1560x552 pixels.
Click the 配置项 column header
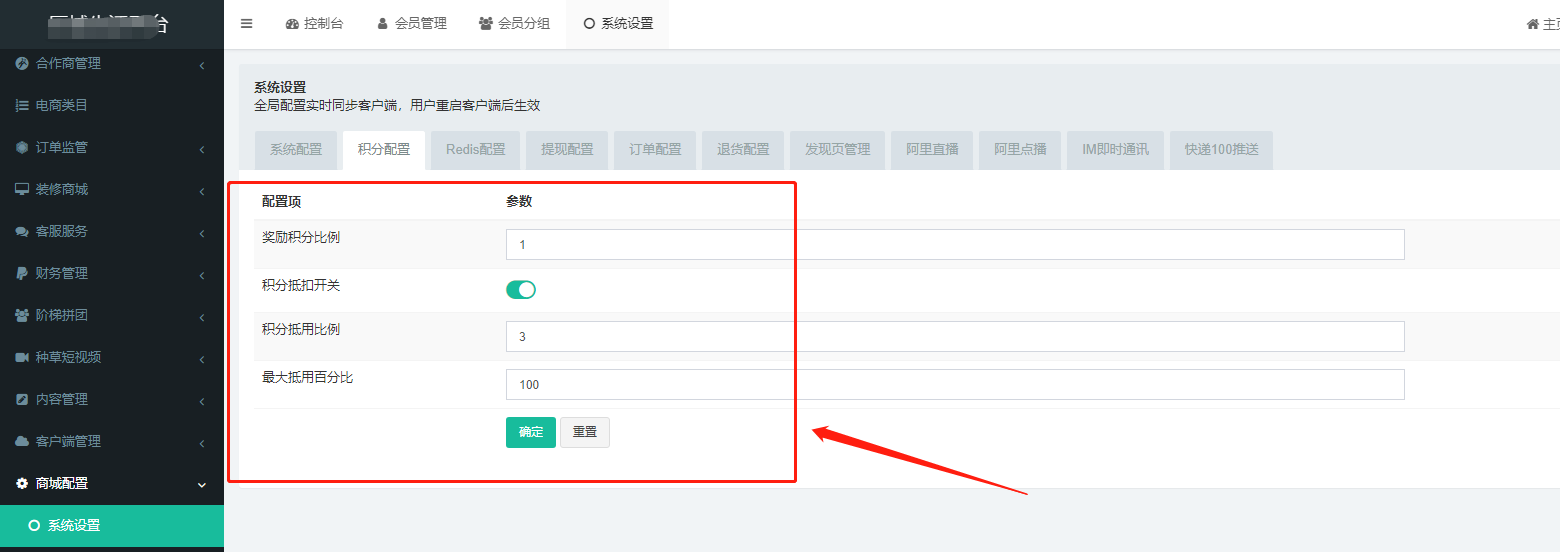click(x=281, y=201)
